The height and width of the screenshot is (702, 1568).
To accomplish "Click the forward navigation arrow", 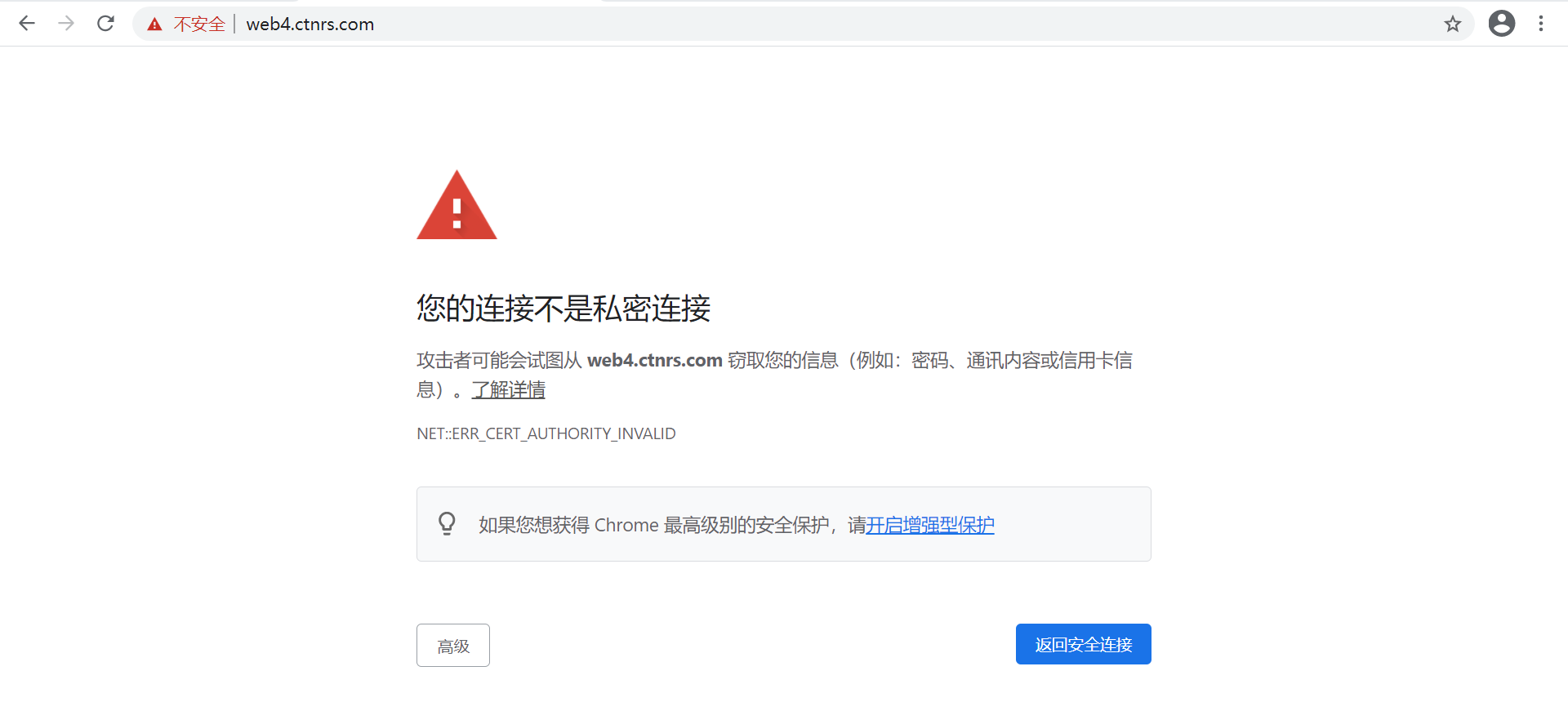I will (66, 24).
